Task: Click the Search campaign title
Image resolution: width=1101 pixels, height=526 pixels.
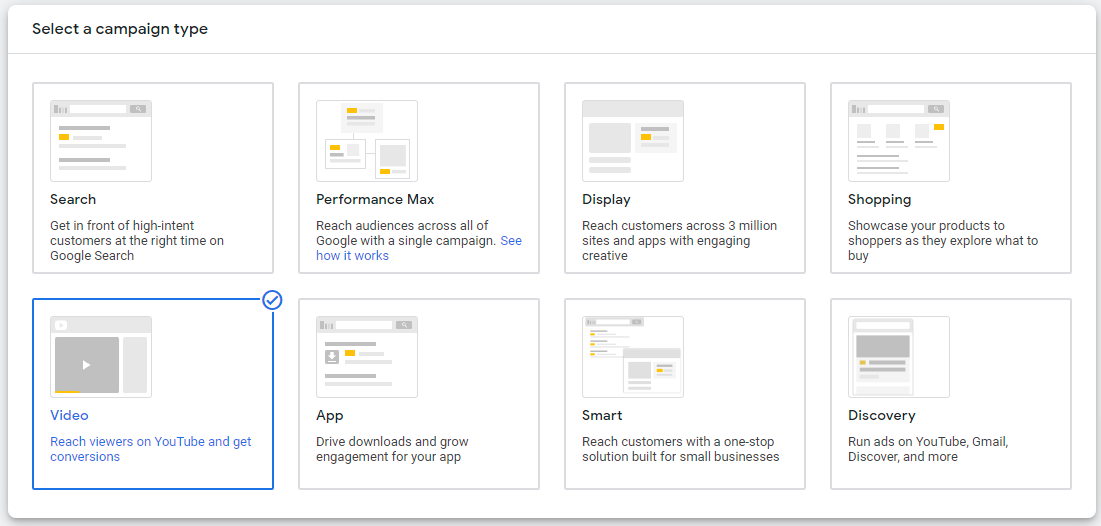Action: (x=73, y=199)
